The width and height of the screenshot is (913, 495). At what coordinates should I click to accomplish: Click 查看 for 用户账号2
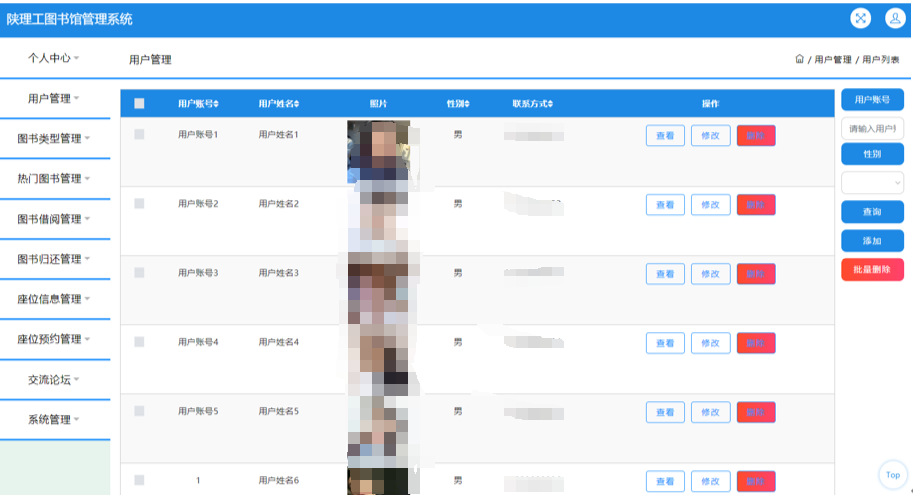click(x=665, y=205)
